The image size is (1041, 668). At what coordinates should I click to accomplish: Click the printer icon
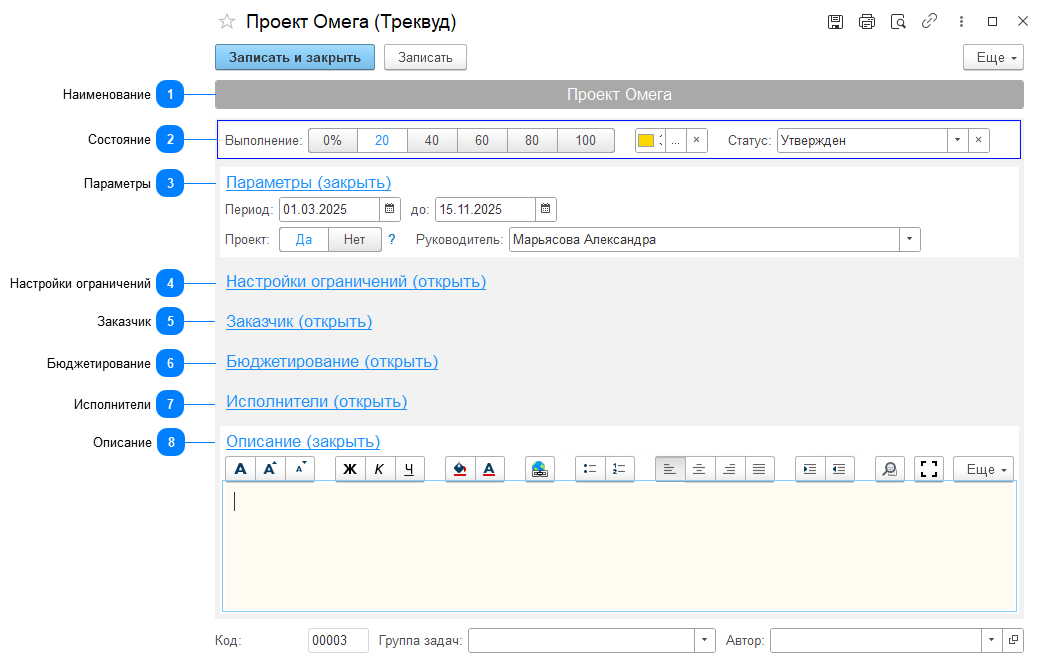click(x=866, y=22)
